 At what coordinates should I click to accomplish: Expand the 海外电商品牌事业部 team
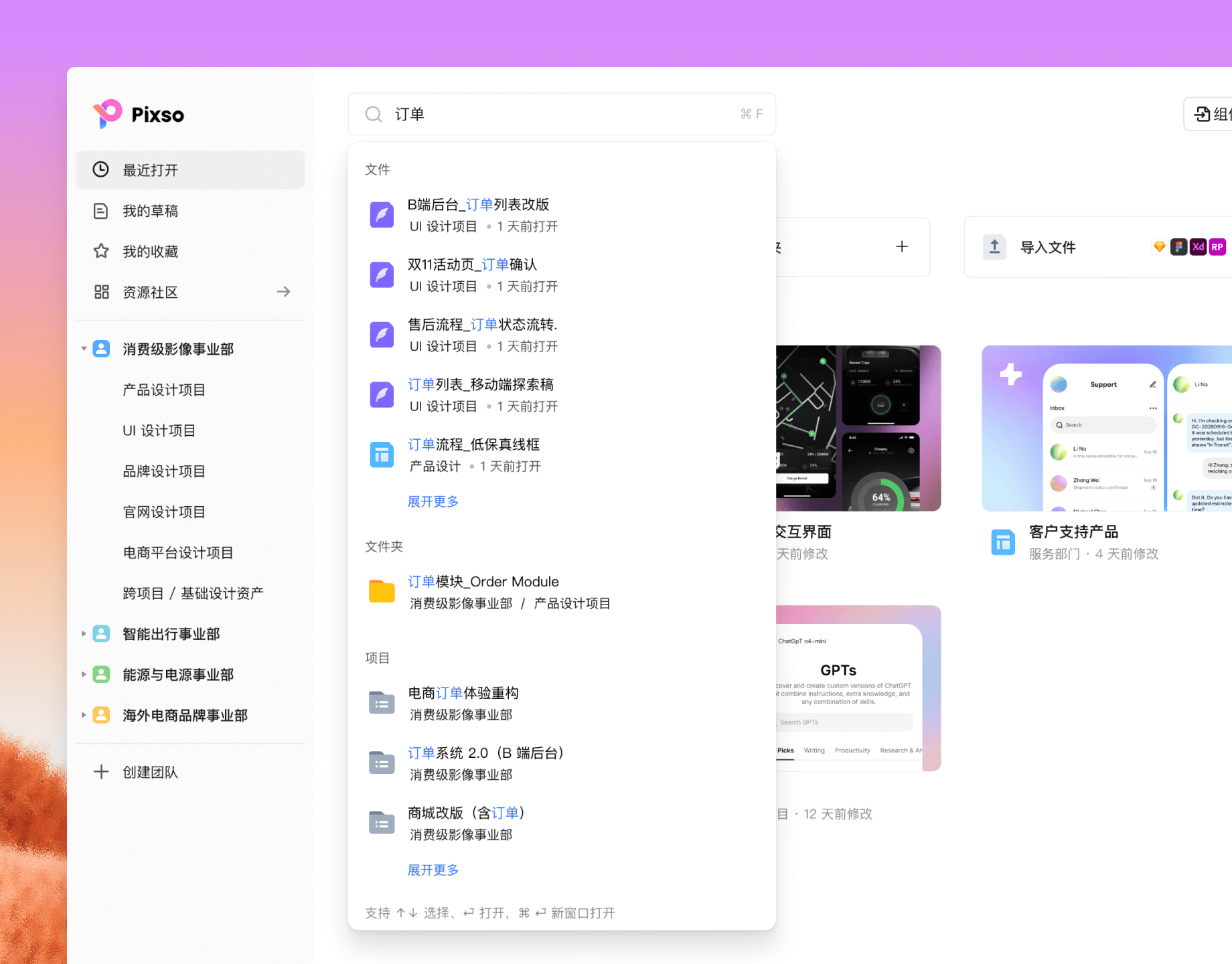coord(83,715)
